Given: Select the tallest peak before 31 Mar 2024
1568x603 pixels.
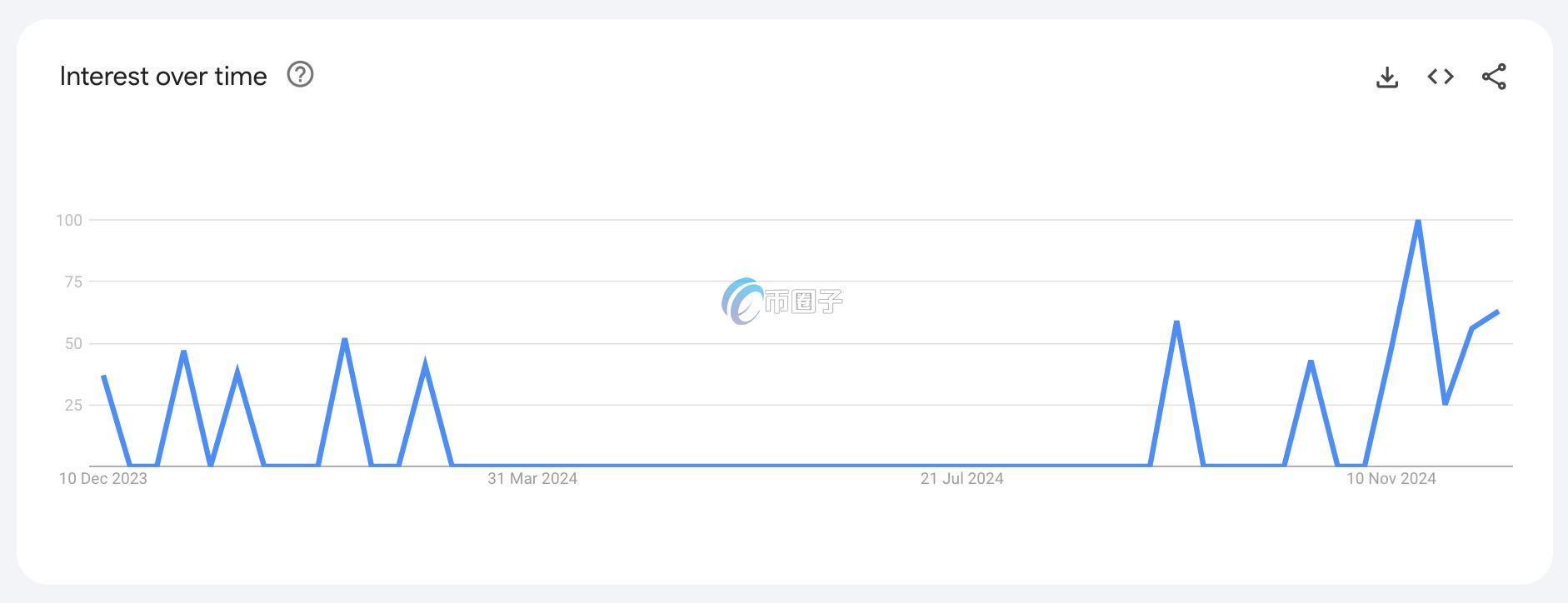Looking at the screenshot, I should [345, 339].
